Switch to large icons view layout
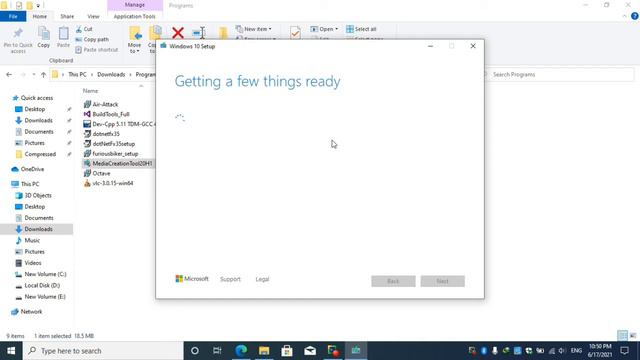This screenshot has height=360, width=640. point(633,336)
